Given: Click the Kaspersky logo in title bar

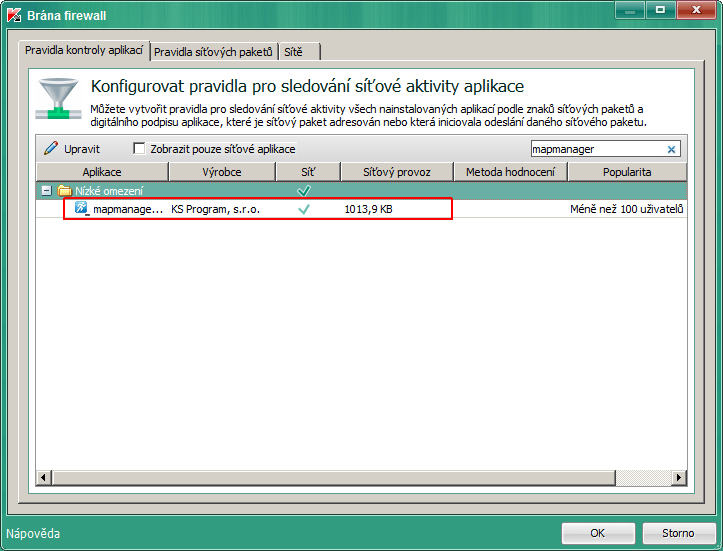Looking at the screenshot, I should click(x=14, y=15).
